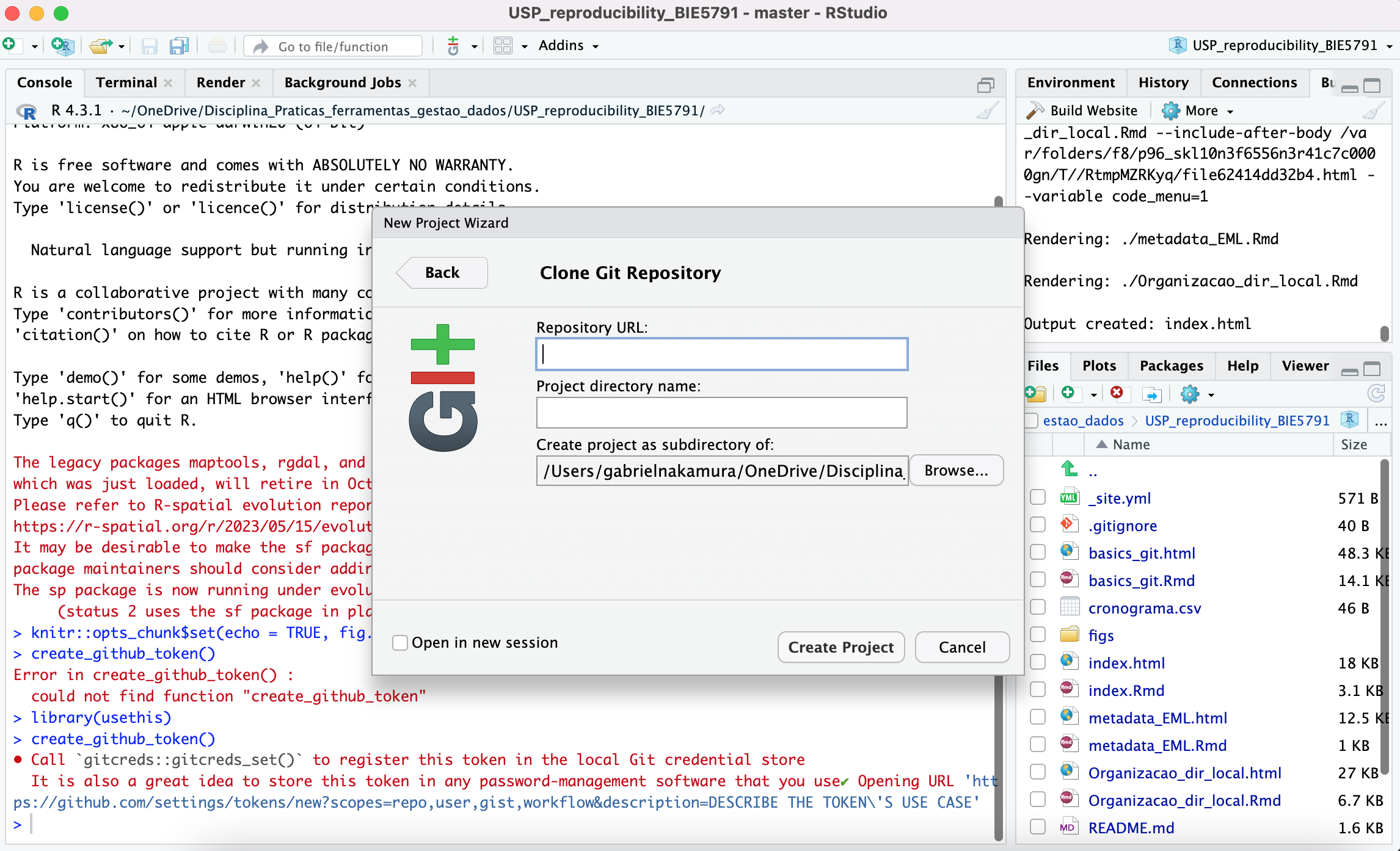Expand the Files gear More dropdown arrow
This screenshot has height=851, width=1400.
coord(1211,395)
